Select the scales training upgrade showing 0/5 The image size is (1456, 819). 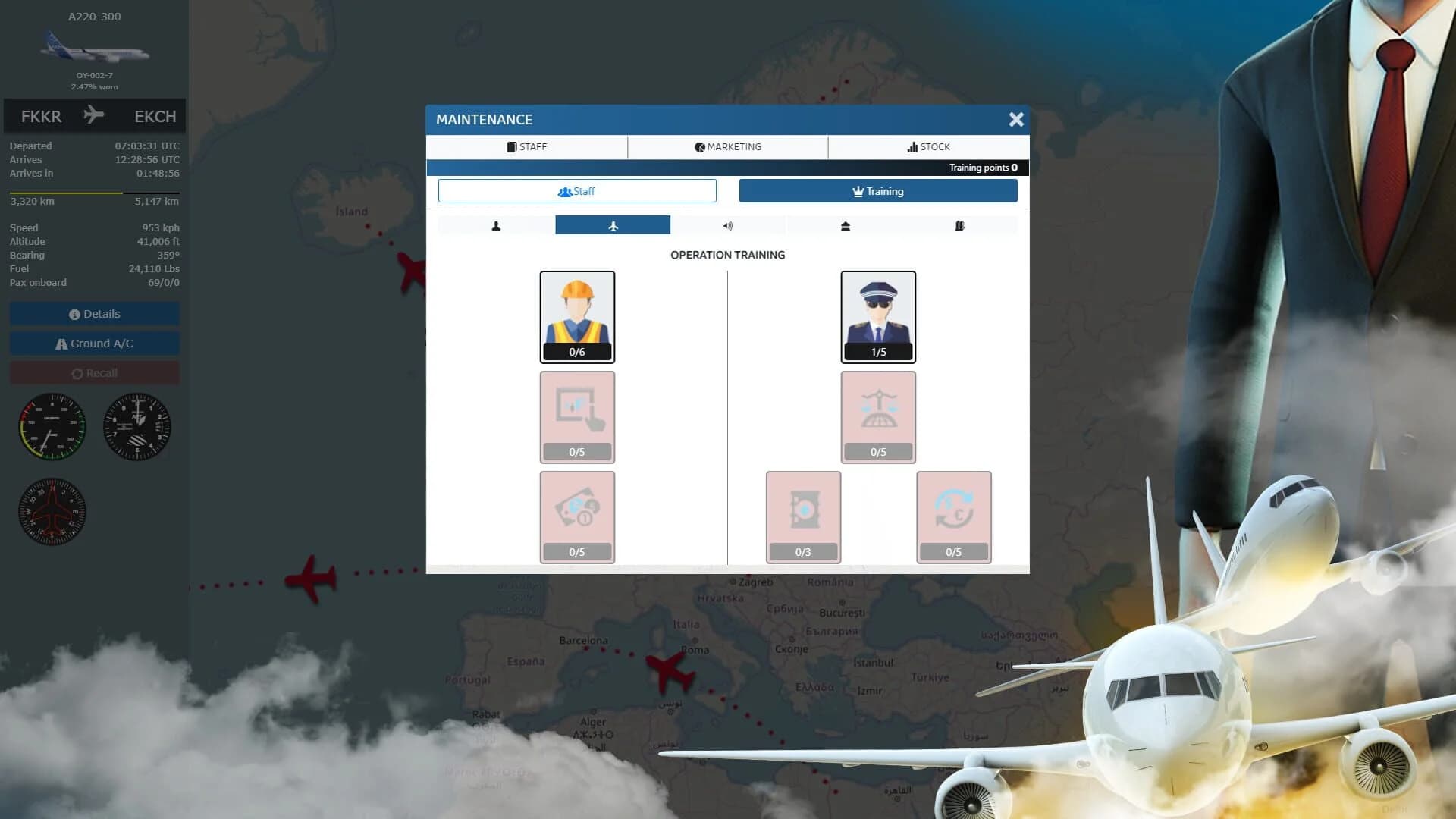877,417
